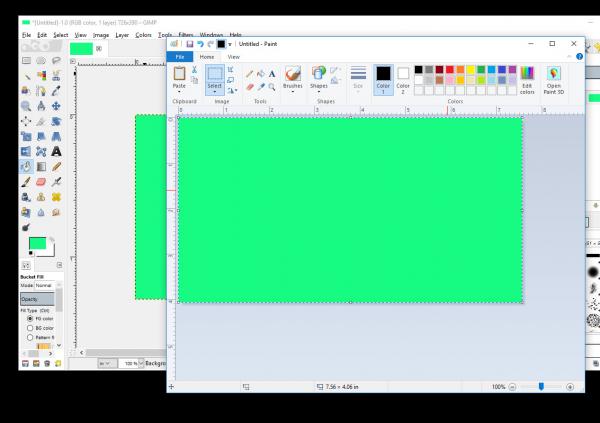Open the Shapes gallery dropdown
Image resolution: width=600 pixels, height=423 pixels.
tap(318, 92)
